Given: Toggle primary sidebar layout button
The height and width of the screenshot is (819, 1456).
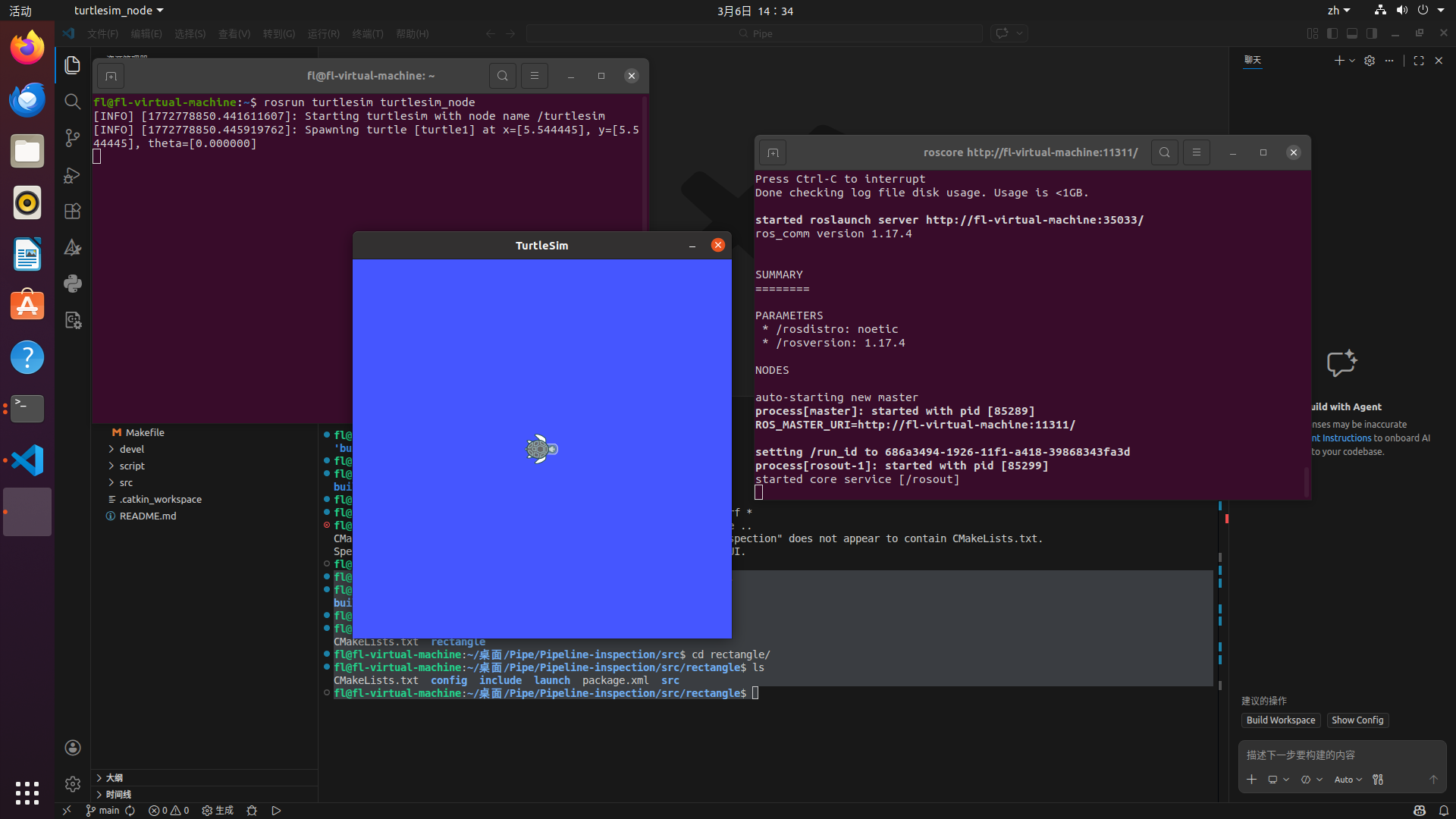Looking at the screenshot, I should click(x=1332, y=33).
